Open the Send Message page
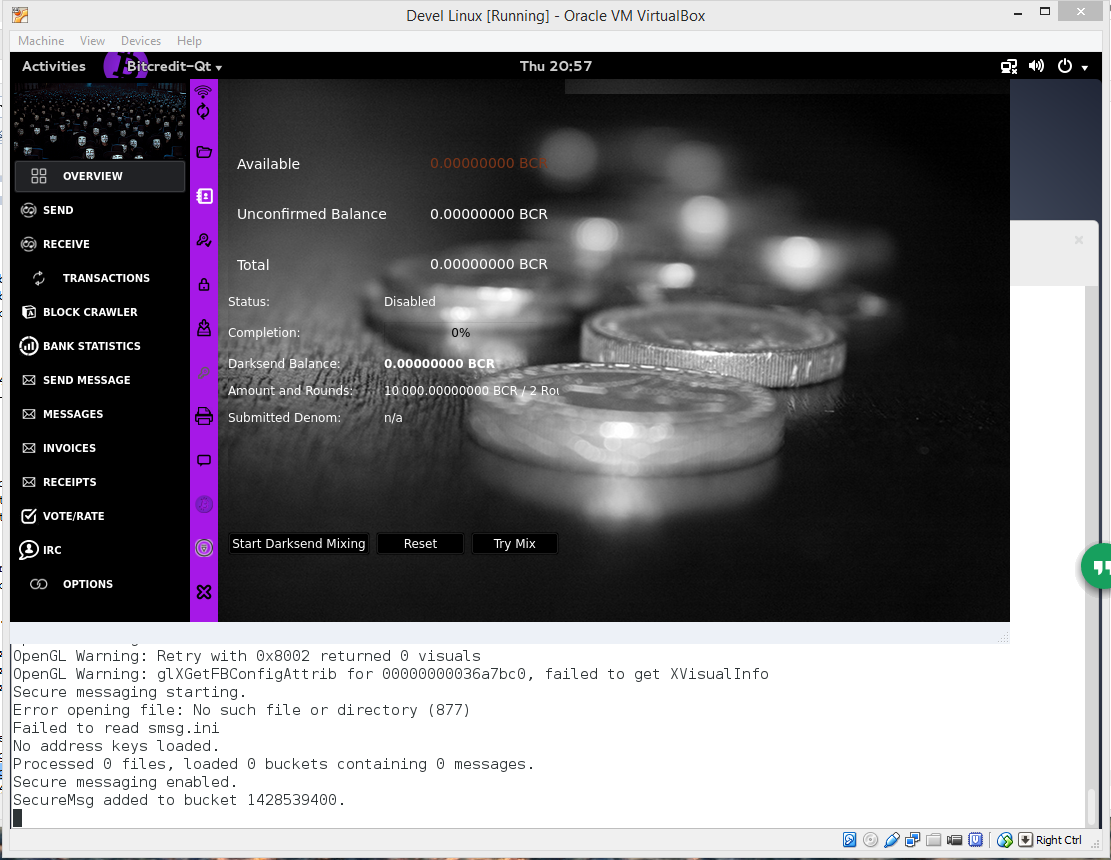Viewport: 1111px width, 860px height. coord(76,380)
